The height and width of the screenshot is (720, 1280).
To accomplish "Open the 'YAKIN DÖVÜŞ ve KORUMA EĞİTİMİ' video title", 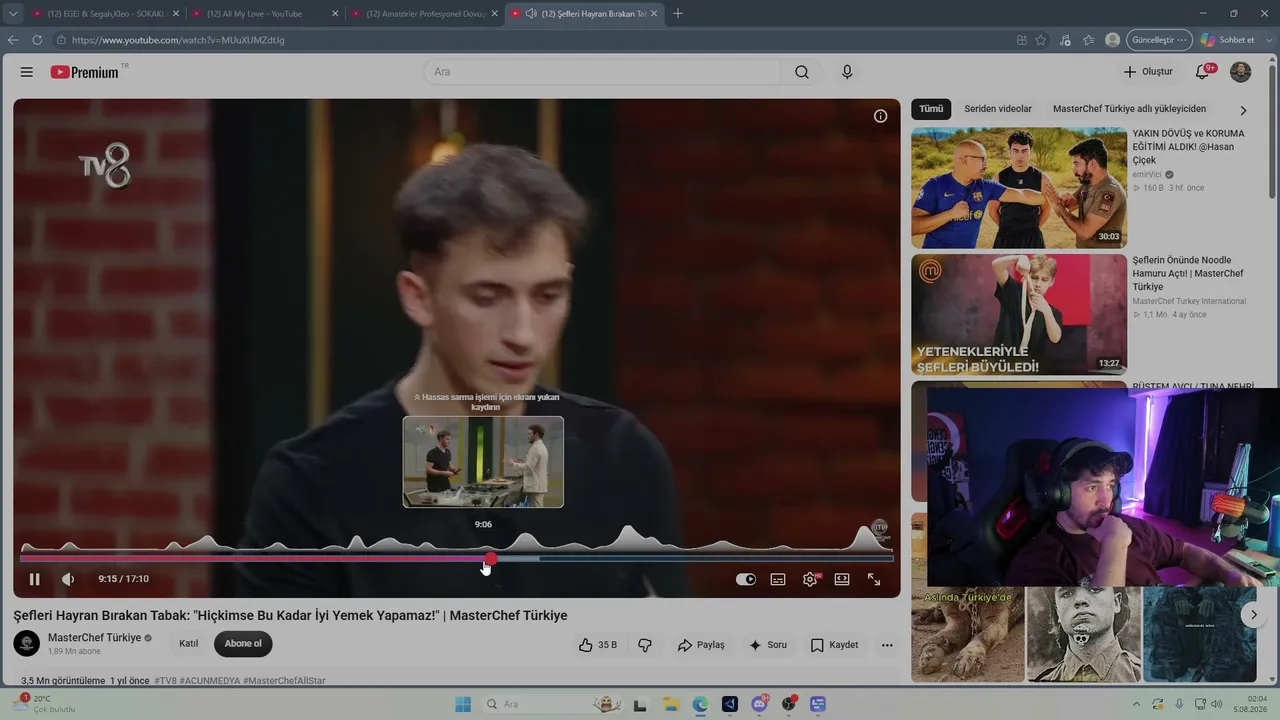I will (x=1189, y=146).
